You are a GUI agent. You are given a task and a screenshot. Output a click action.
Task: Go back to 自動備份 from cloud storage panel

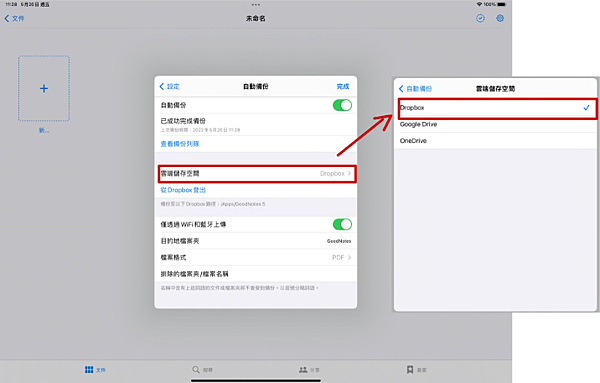pyautogui.click(x=415, y=89)
